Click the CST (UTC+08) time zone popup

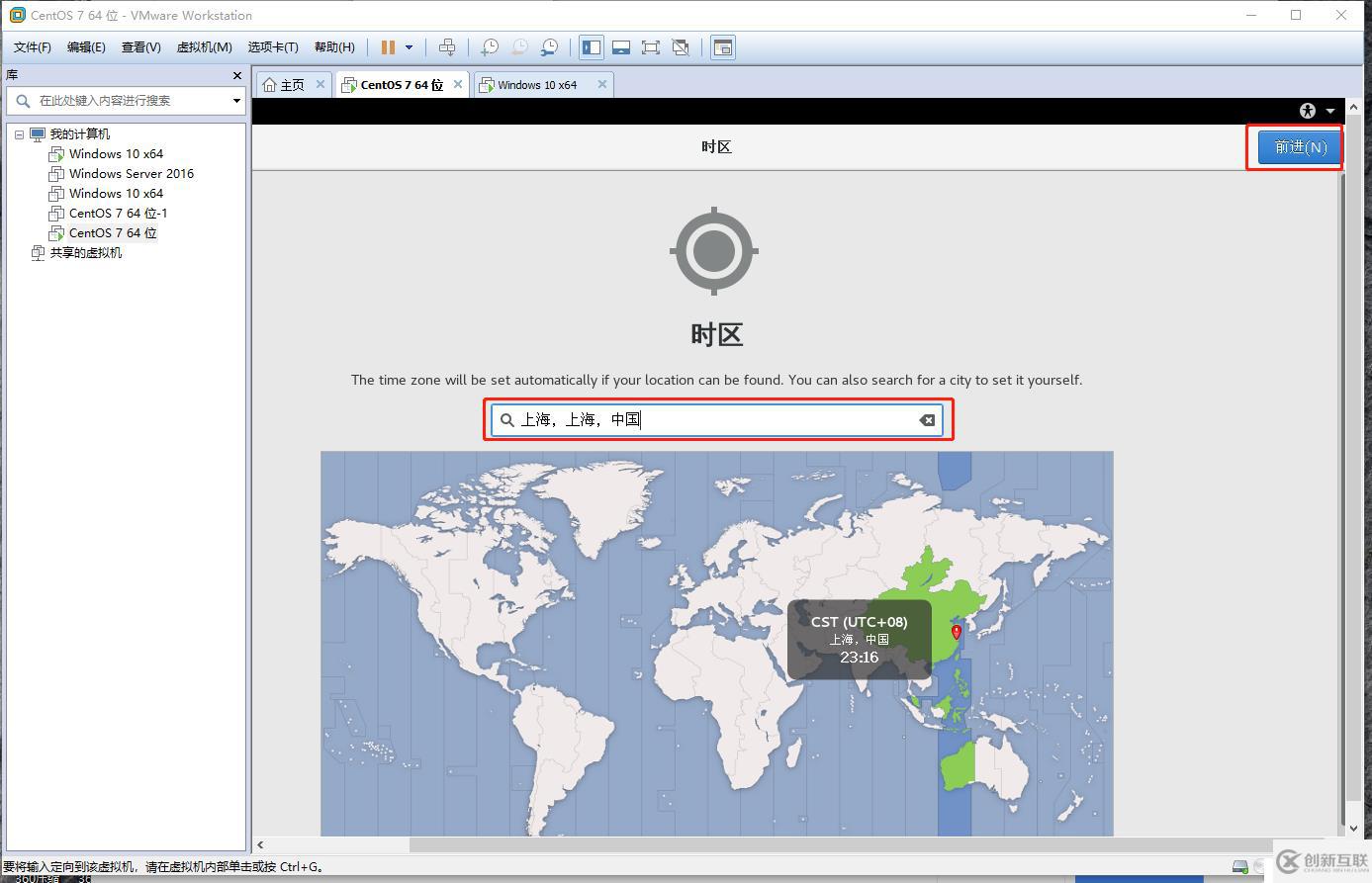(859, 640)
